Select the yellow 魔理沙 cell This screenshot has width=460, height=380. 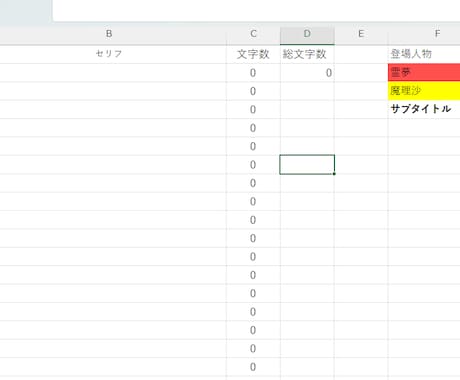pyautogui.click(x=424, y=91)
